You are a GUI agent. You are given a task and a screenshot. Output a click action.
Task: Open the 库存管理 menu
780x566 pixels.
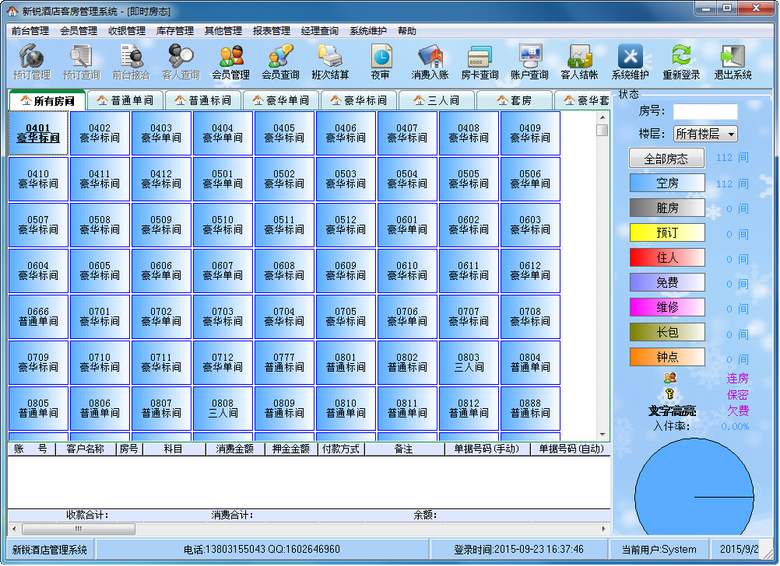pos(175,31)
